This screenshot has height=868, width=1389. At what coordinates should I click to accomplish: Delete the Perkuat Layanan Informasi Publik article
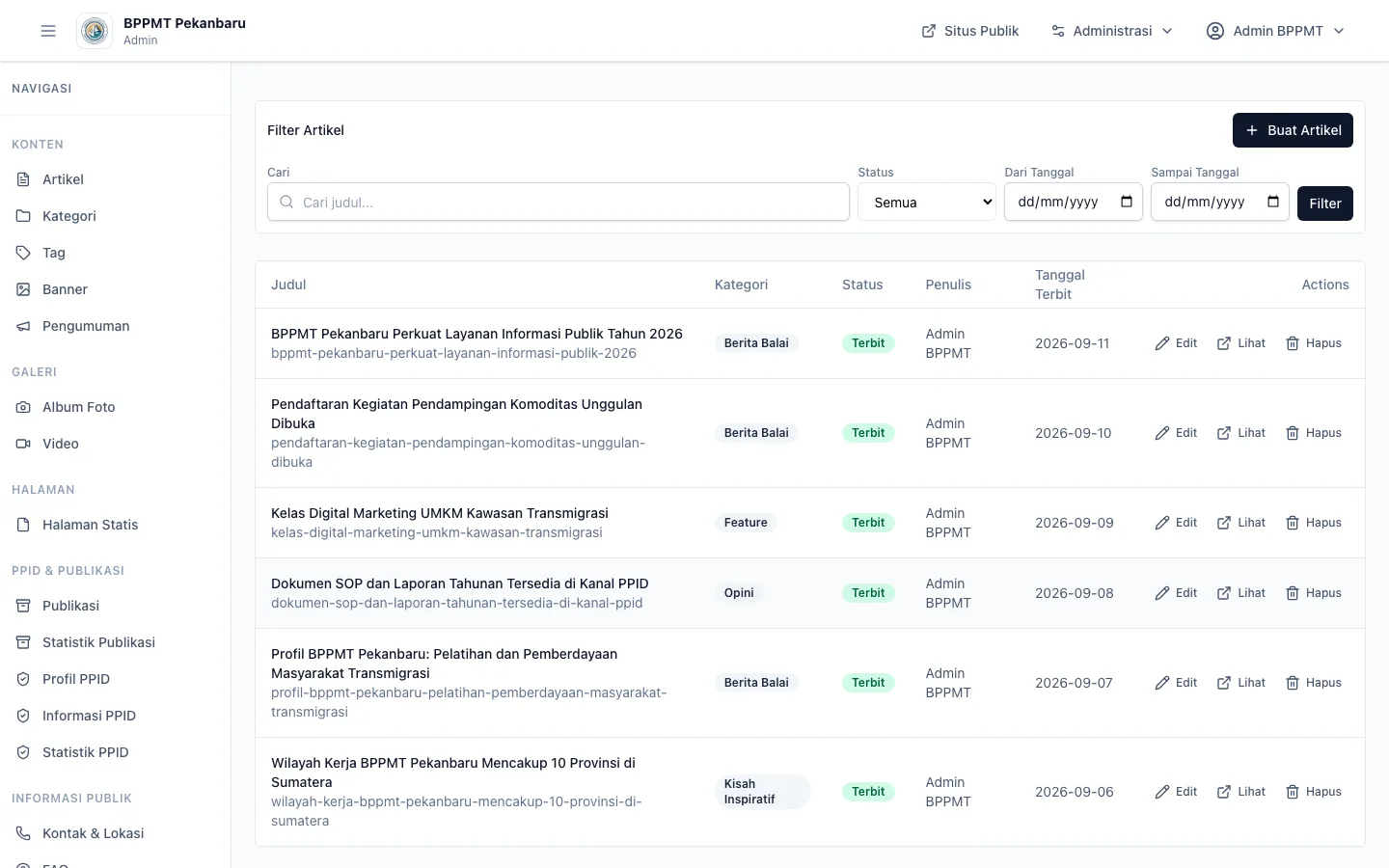1314,343
